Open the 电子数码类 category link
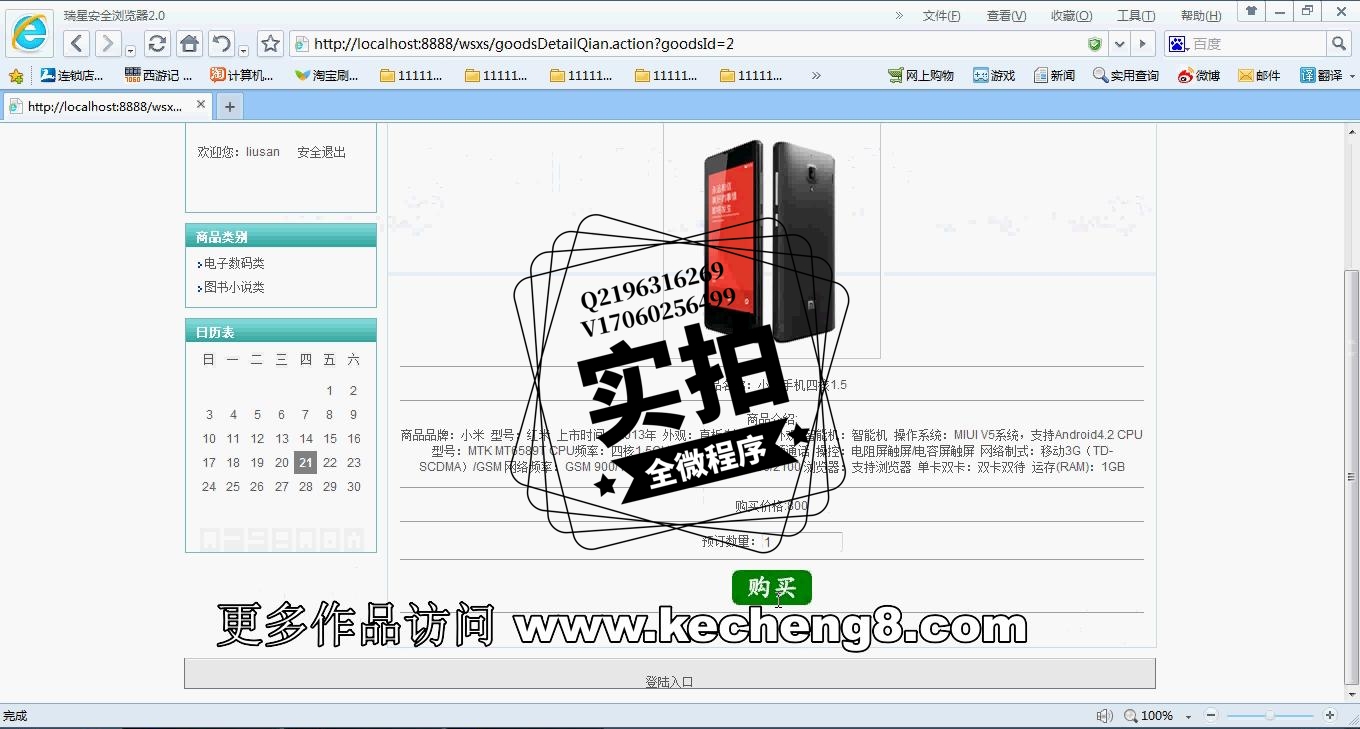Screen dimensions: 1360x729 point(234,263)
